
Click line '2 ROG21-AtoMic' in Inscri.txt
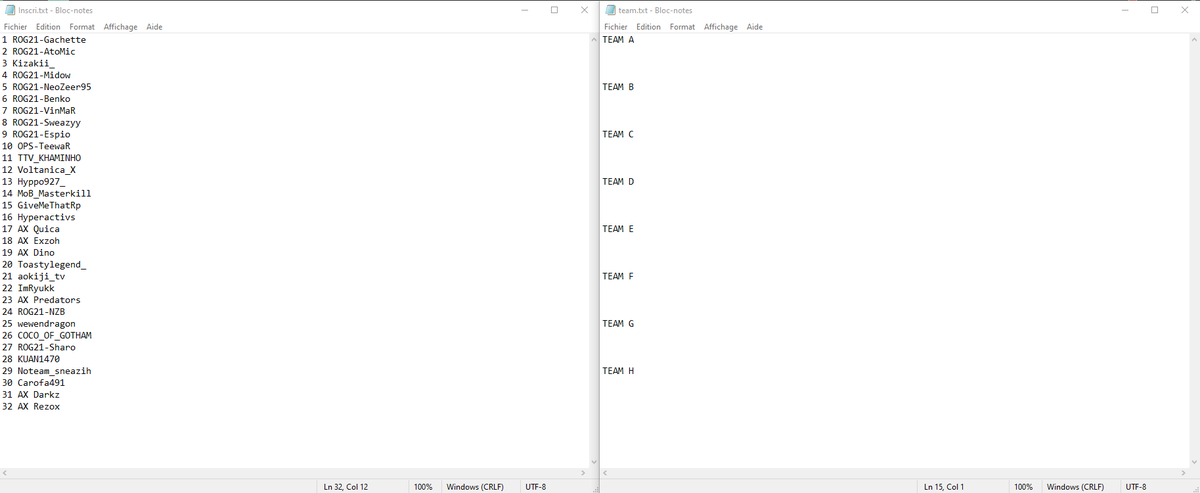(x=39, y=52)
